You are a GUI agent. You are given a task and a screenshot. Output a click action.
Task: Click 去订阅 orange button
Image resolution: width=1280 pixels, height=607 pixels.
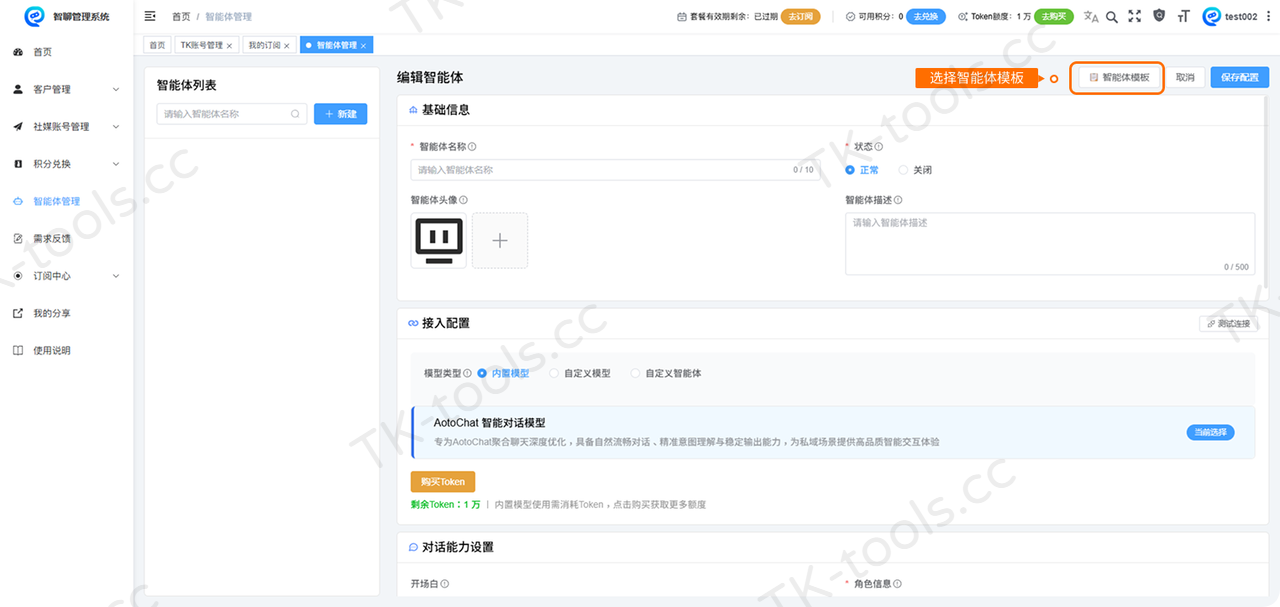point(800,17)
